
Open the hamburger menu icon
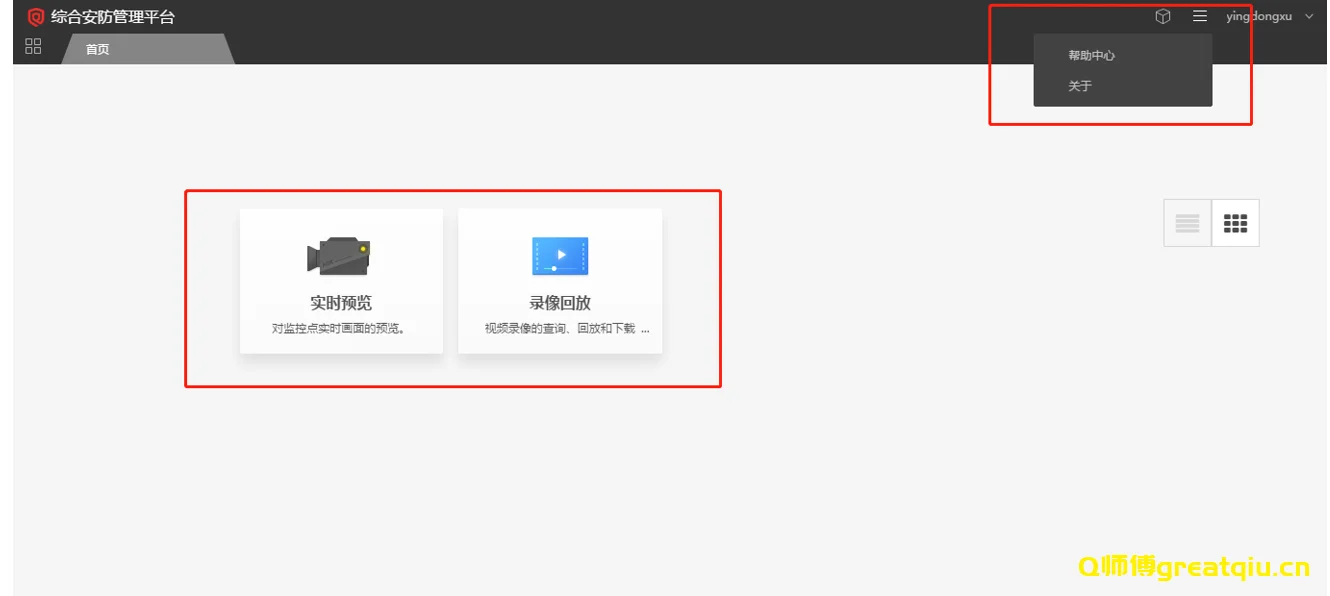[x=1199, y=16]
